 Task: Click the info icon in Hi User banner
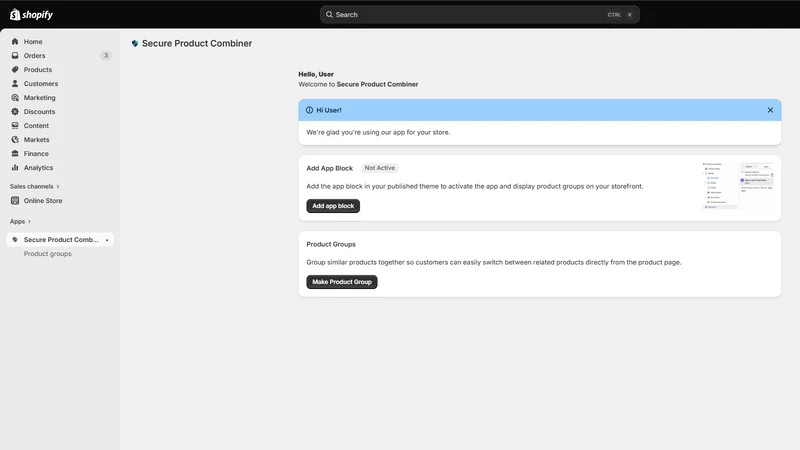pos(309,110)
